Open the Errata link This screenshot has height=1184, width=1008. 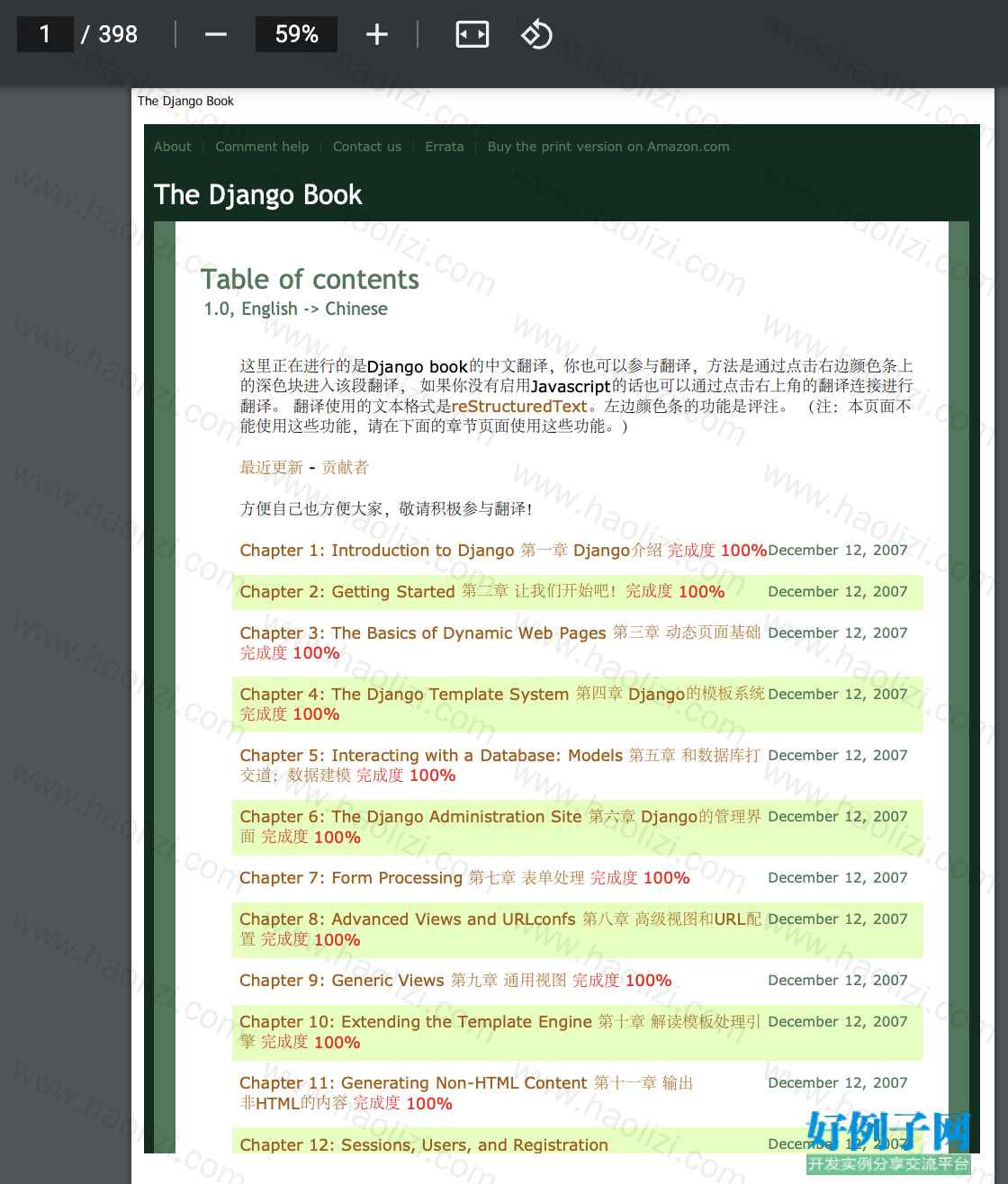445,147
